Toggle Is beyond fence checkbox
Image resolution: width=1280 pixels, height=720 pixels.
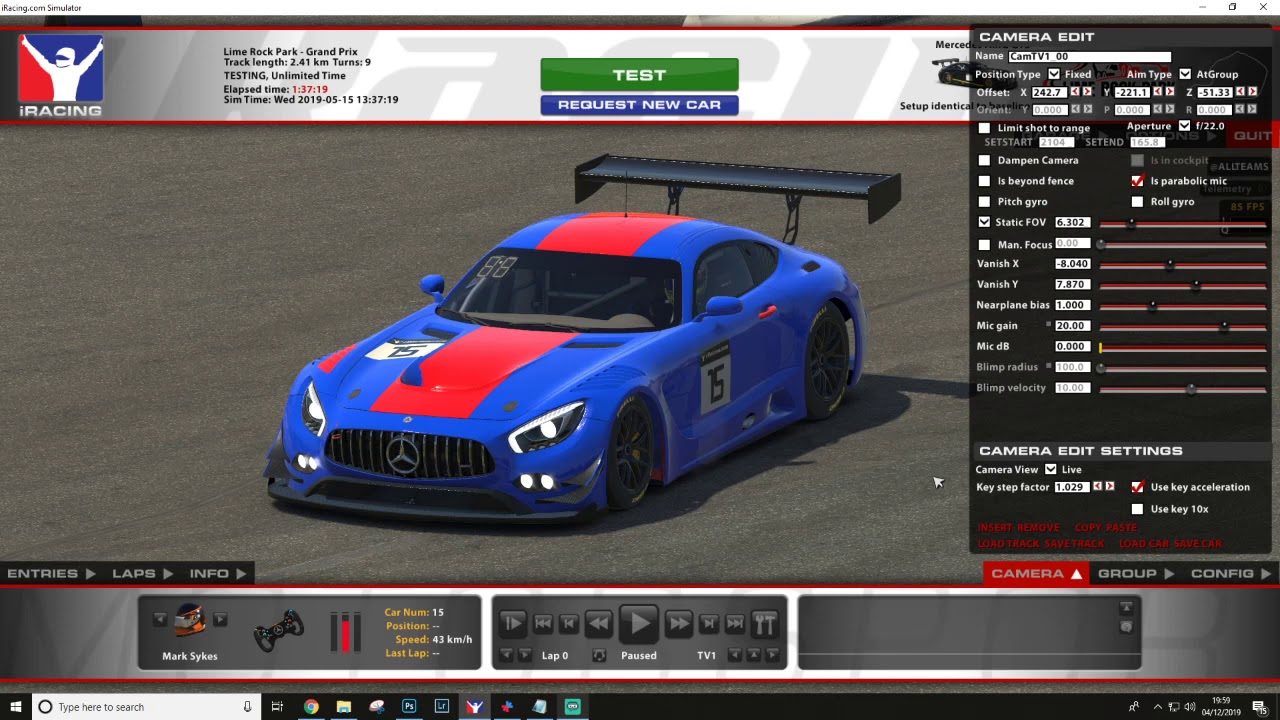(984, 181)
